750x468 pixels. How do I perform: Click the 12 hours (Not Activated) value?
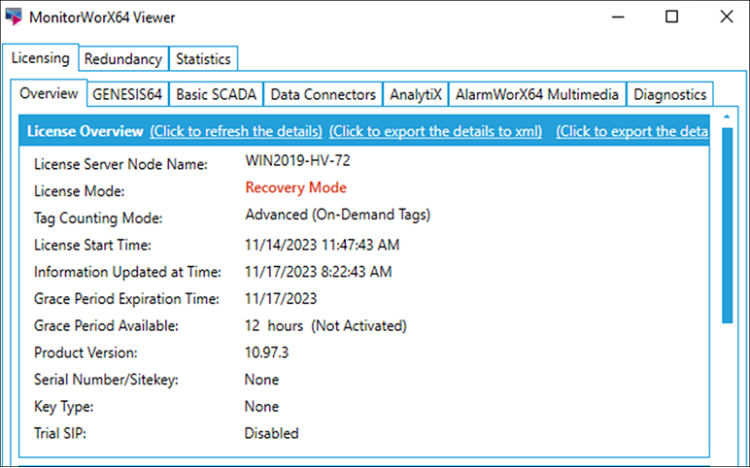click(x=326, y=326)
